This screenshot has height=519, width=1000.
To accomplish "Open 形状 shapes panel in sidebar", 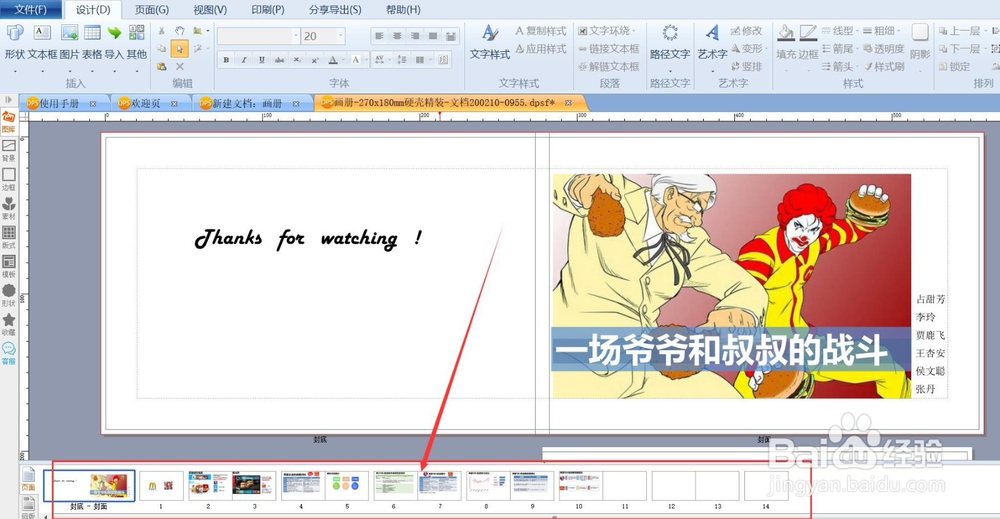I will coord(9,295).
